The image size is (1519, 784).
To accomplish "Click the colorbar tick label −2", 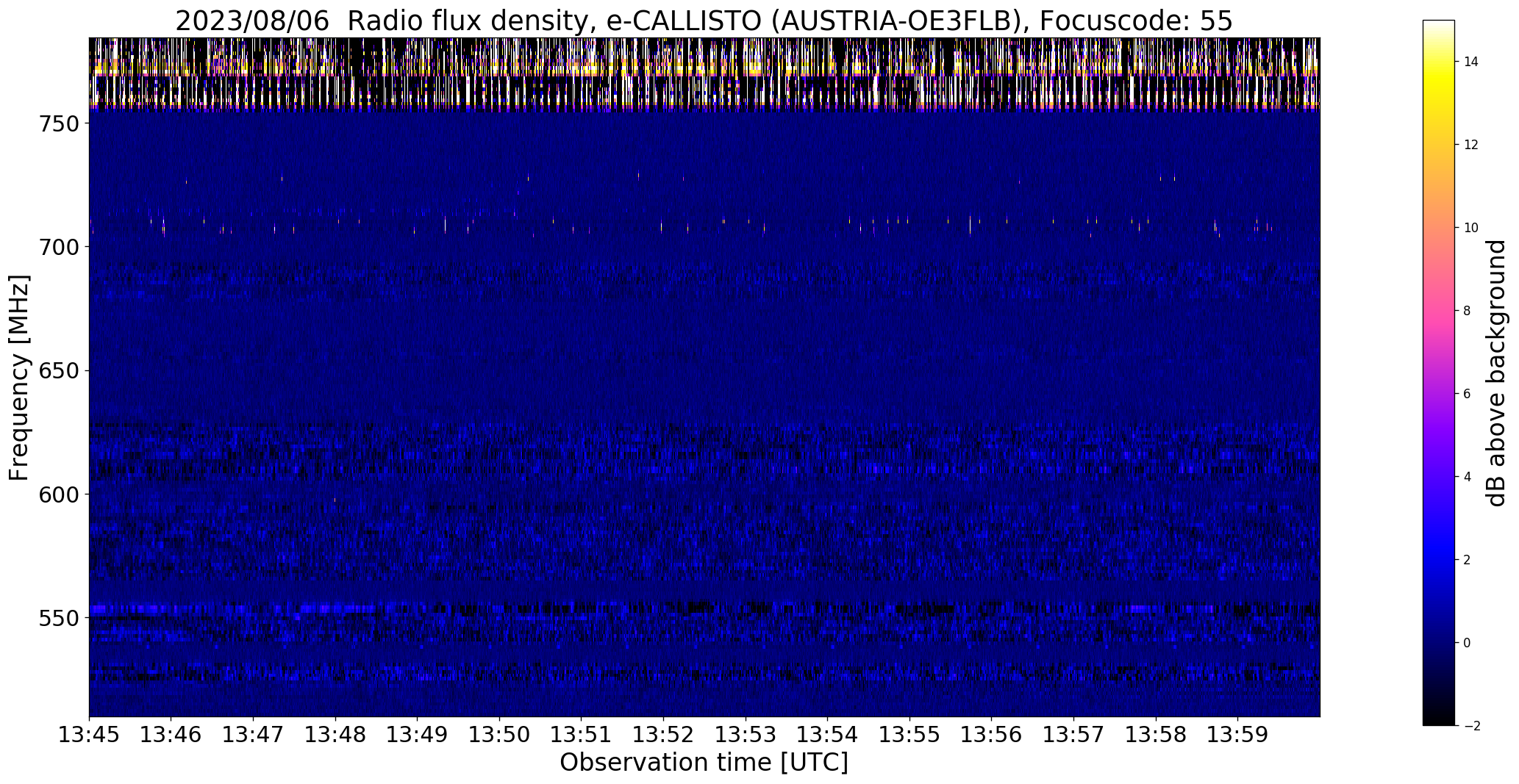I will tap(1471, 726).
